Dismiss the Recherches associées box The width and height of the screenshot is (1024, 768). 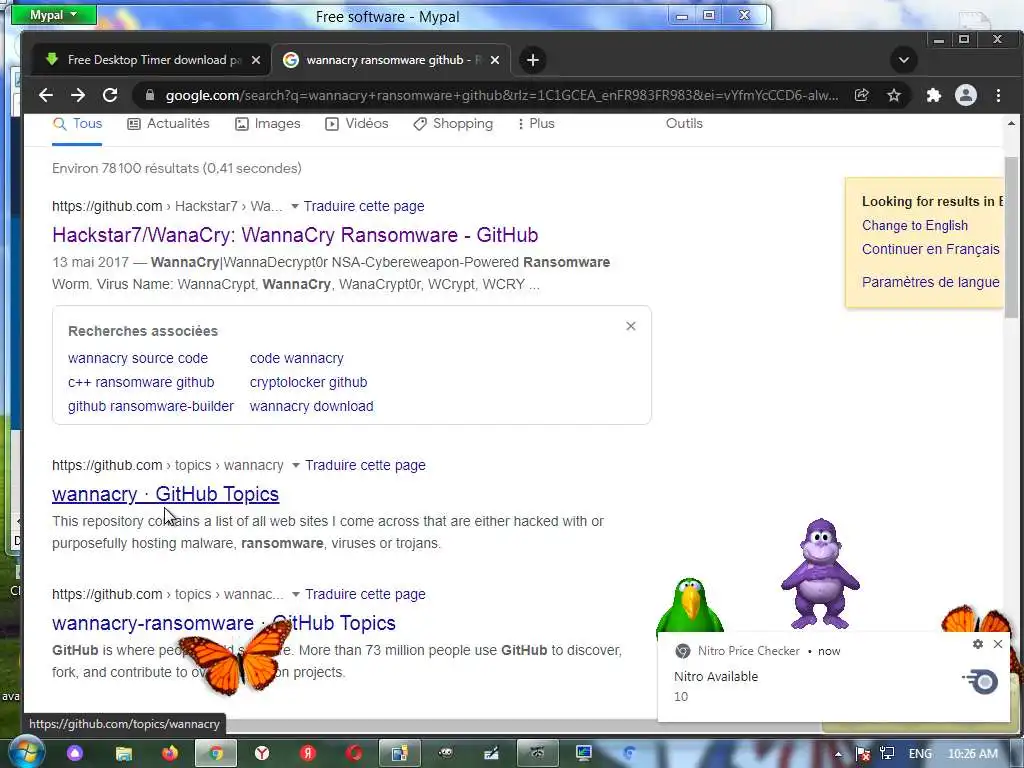(x=631, y=326)
